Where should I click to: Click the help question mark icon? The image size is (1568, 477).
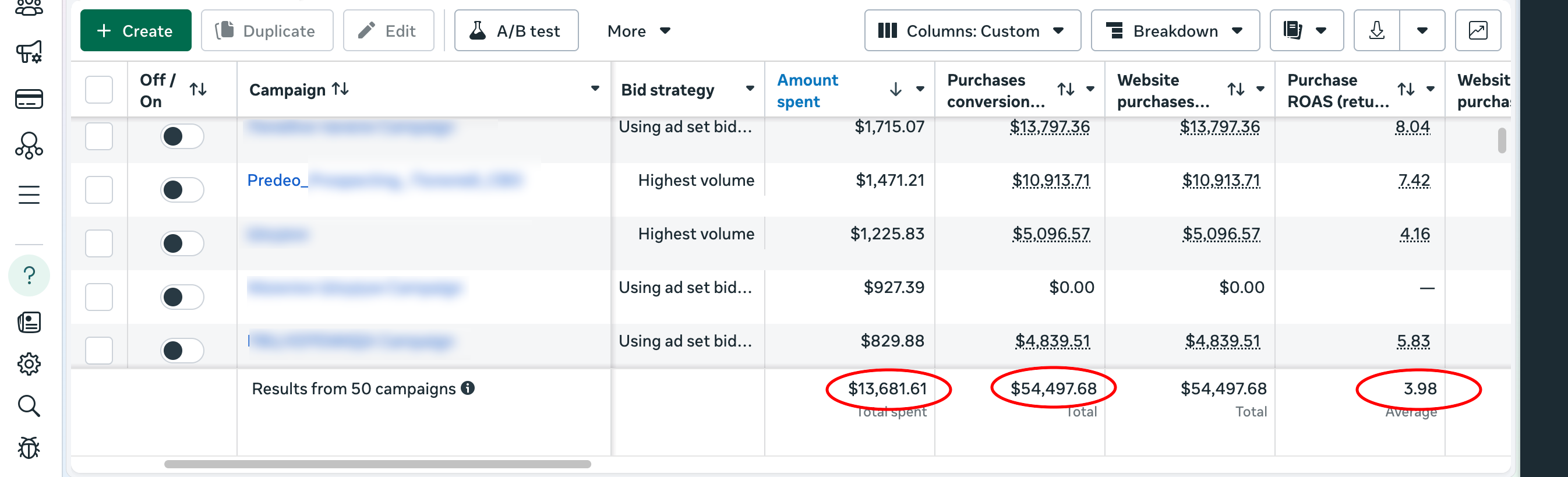coord(29,275)
